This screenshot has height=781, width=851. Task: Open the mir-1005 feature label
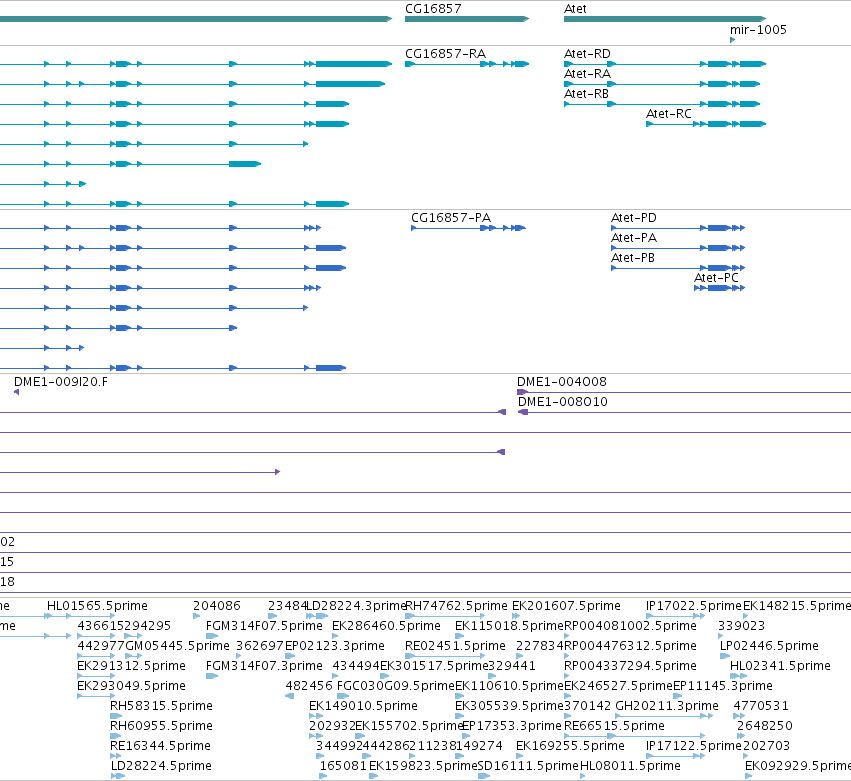[x=758, y=30]
